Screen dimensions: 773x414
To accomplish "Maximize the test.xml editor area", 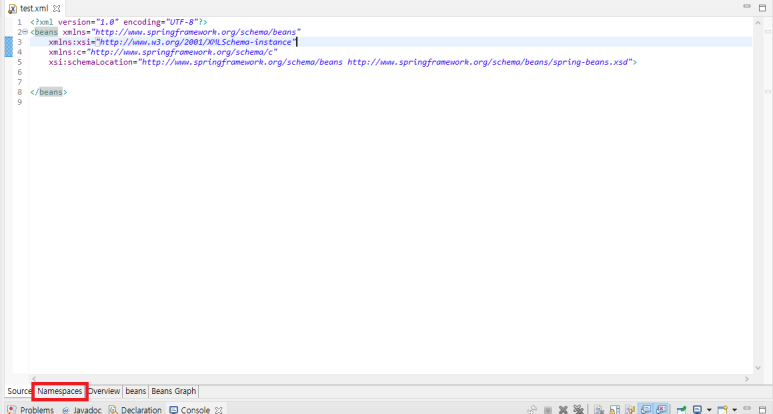I will 762,8.
